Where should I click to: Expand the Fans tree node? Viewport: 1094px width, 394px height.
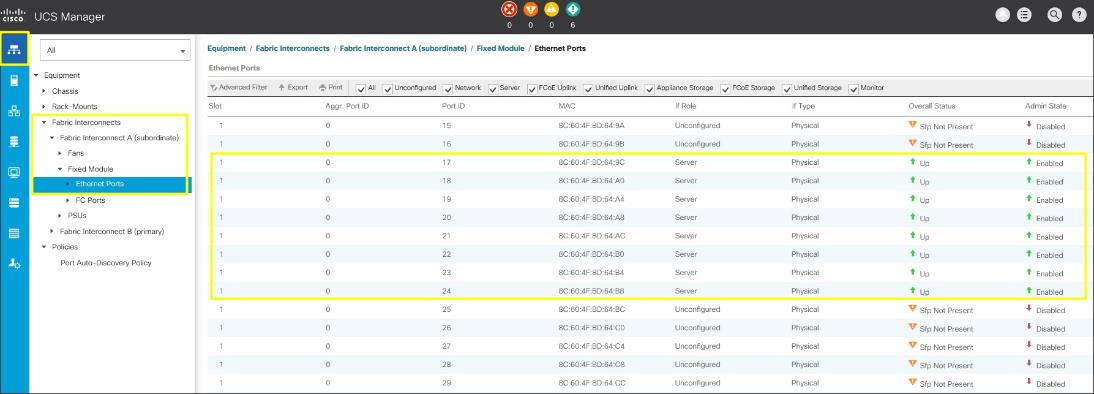tap(60, 153)
